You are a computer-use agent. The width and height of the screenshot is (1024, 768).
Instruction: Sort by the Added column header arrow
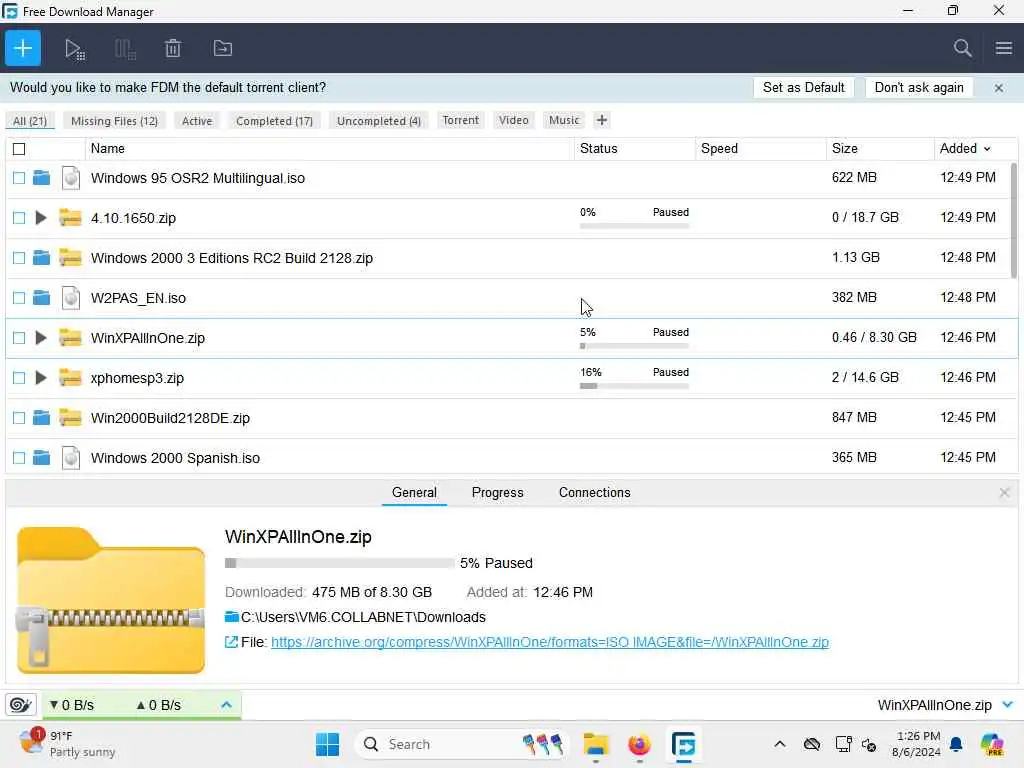(987, 149)
